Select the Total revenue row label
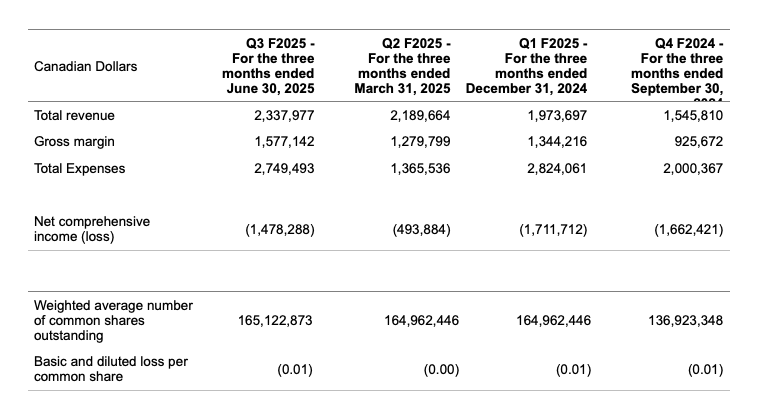This screenshot has height=406, width=769. tap(75, 116)
